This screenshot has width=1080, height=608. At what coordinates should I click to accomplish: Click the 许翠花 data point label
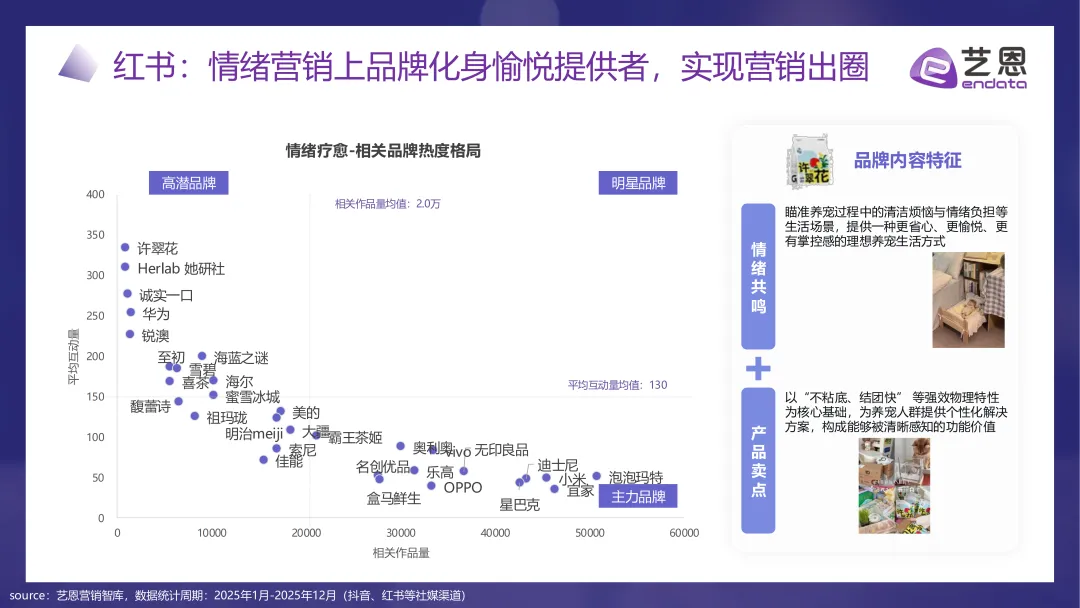click(157, 249)
